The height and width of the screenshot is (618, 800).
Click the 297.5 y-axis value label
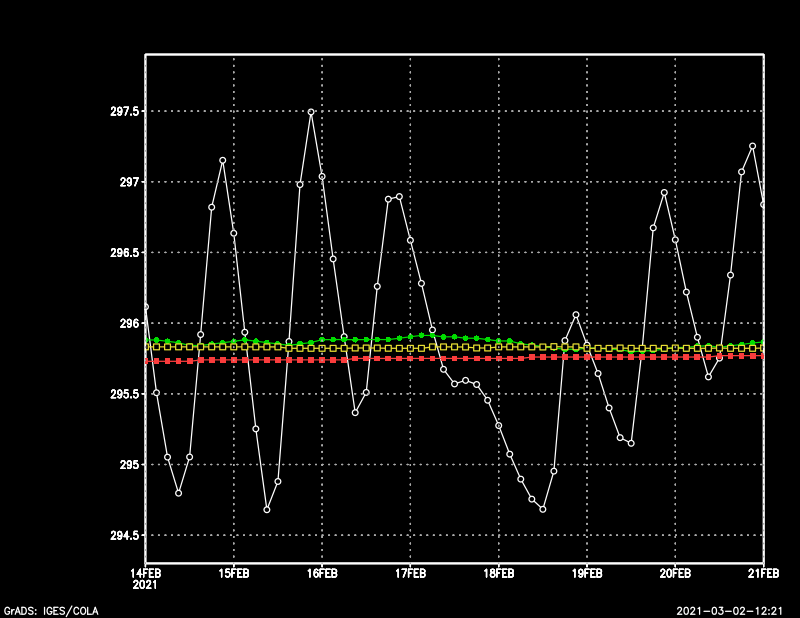point(124,112)
